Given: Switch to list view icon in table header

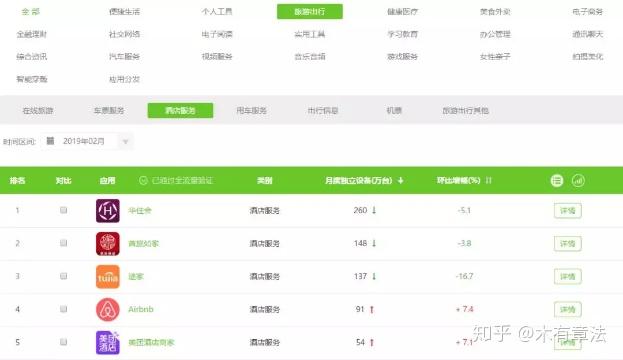Looking at the screenshot, I should pyautogui.click(x=557, y=181).
